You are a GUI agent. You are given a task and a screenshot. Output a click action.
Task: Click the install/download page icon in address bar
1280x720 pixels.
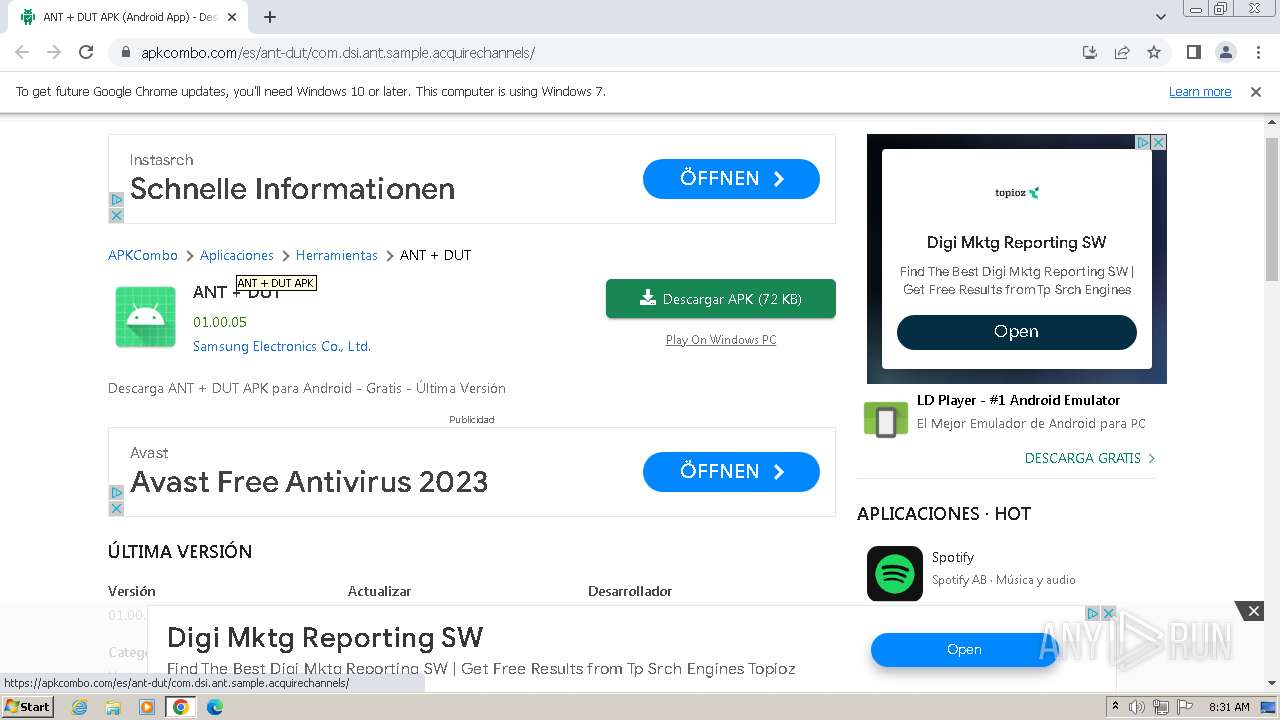point(1090,53)
